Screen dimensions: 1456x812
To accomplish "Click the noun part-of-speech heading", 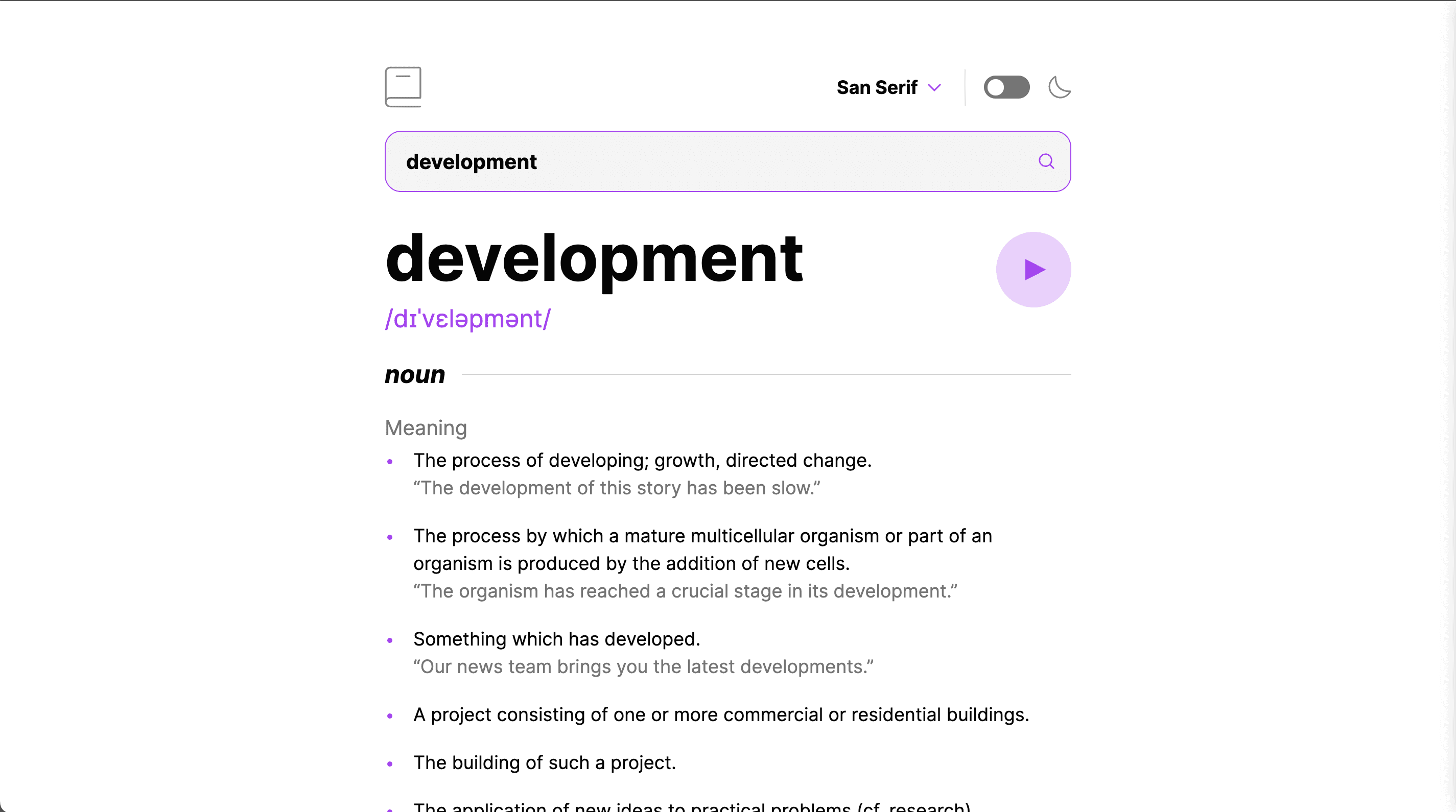I will pos(415,375).
